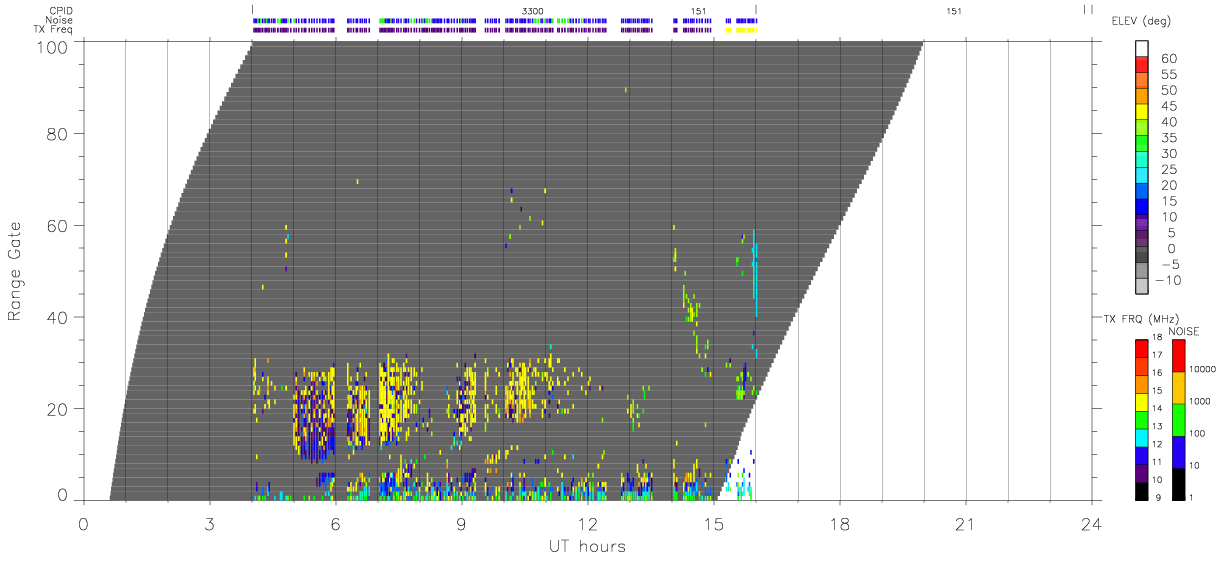Click the TX FRQ colorbar label '11'
The width and height of the screenshot is (1228, 567).
coord(1157,462)
